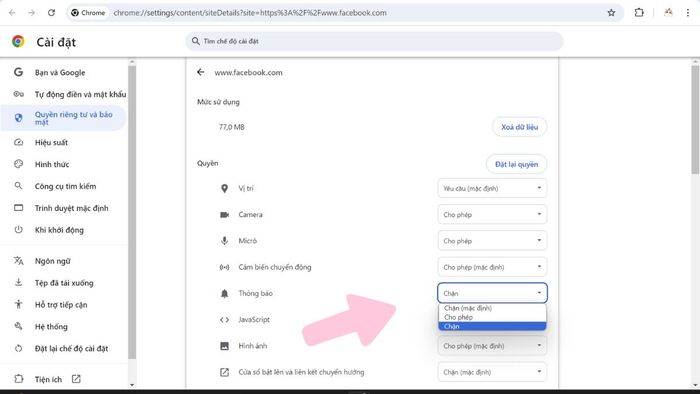
Task: Click the pop-up window icon for Cửa sổ bật lên
Action: (x=225, y=372)
